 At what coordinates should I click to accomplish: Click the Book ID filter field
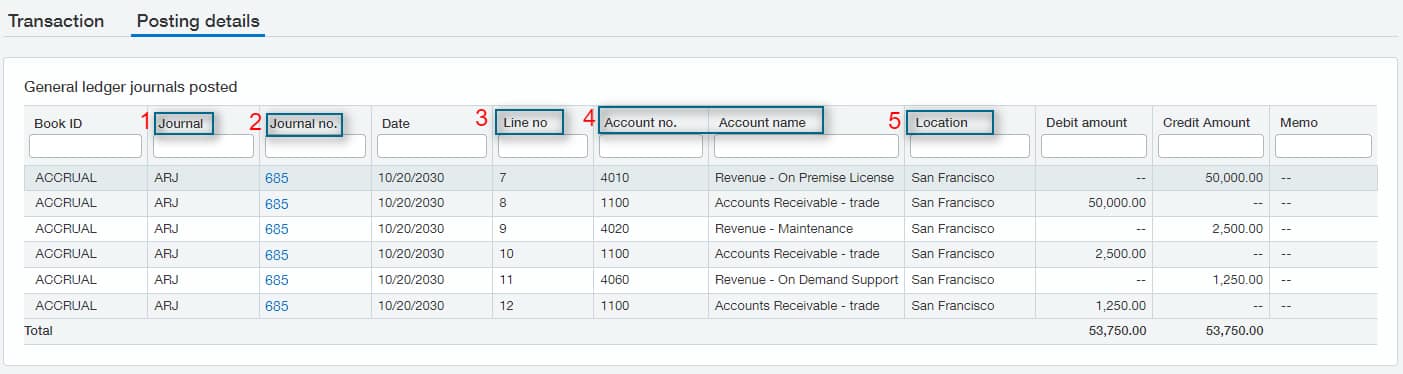(86, 146)
